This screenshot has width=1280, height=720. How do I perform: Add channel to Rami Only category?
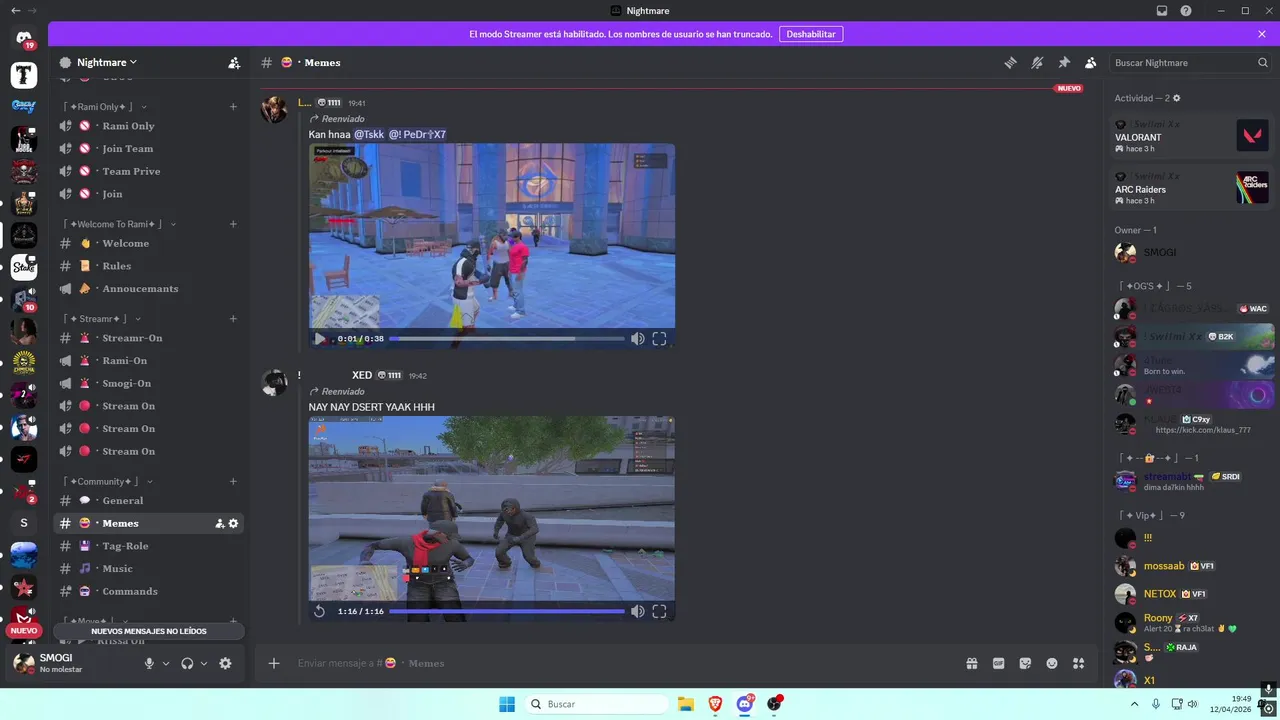pyautogui.click(x=233, y=107)
